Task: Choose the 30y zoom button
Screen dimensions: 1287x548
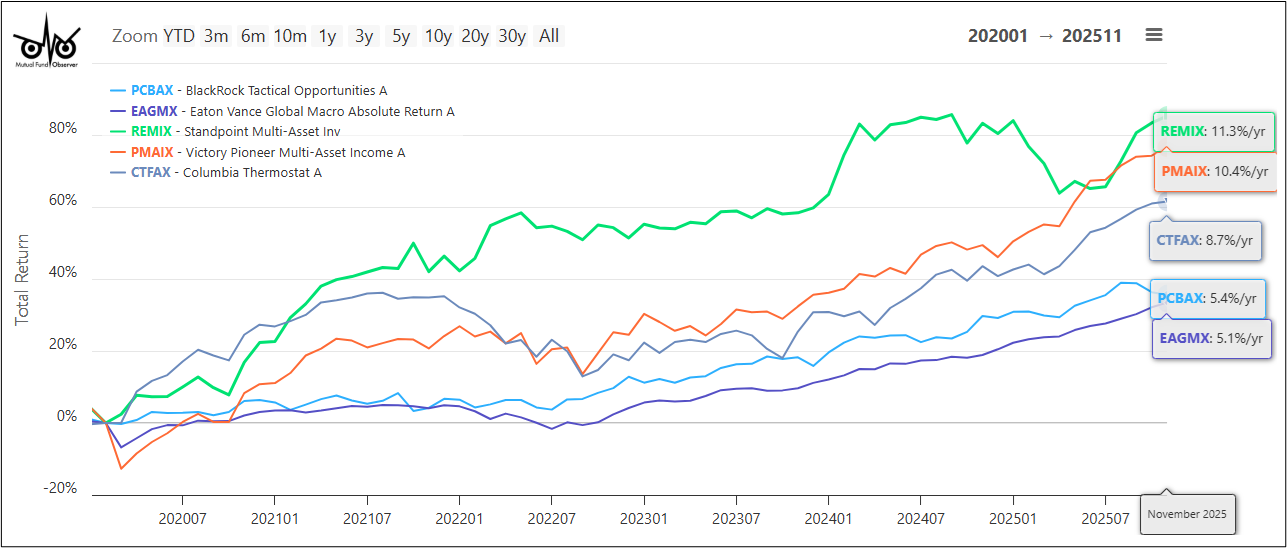Action: pyautogui.click(x=511, y=36)
